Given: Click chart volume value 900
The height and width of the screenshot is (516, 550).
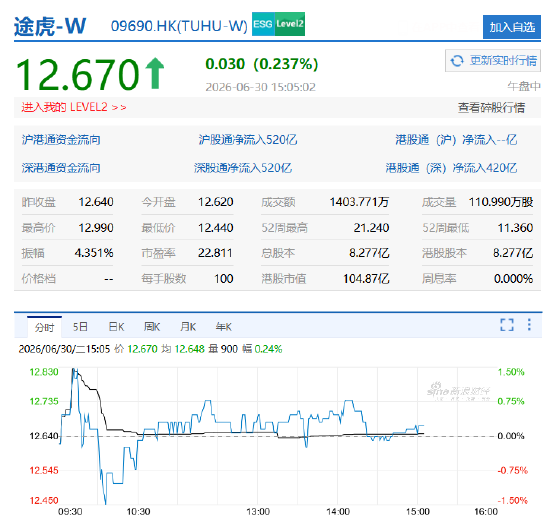Looking at the screenshot, I should [229, 349].
